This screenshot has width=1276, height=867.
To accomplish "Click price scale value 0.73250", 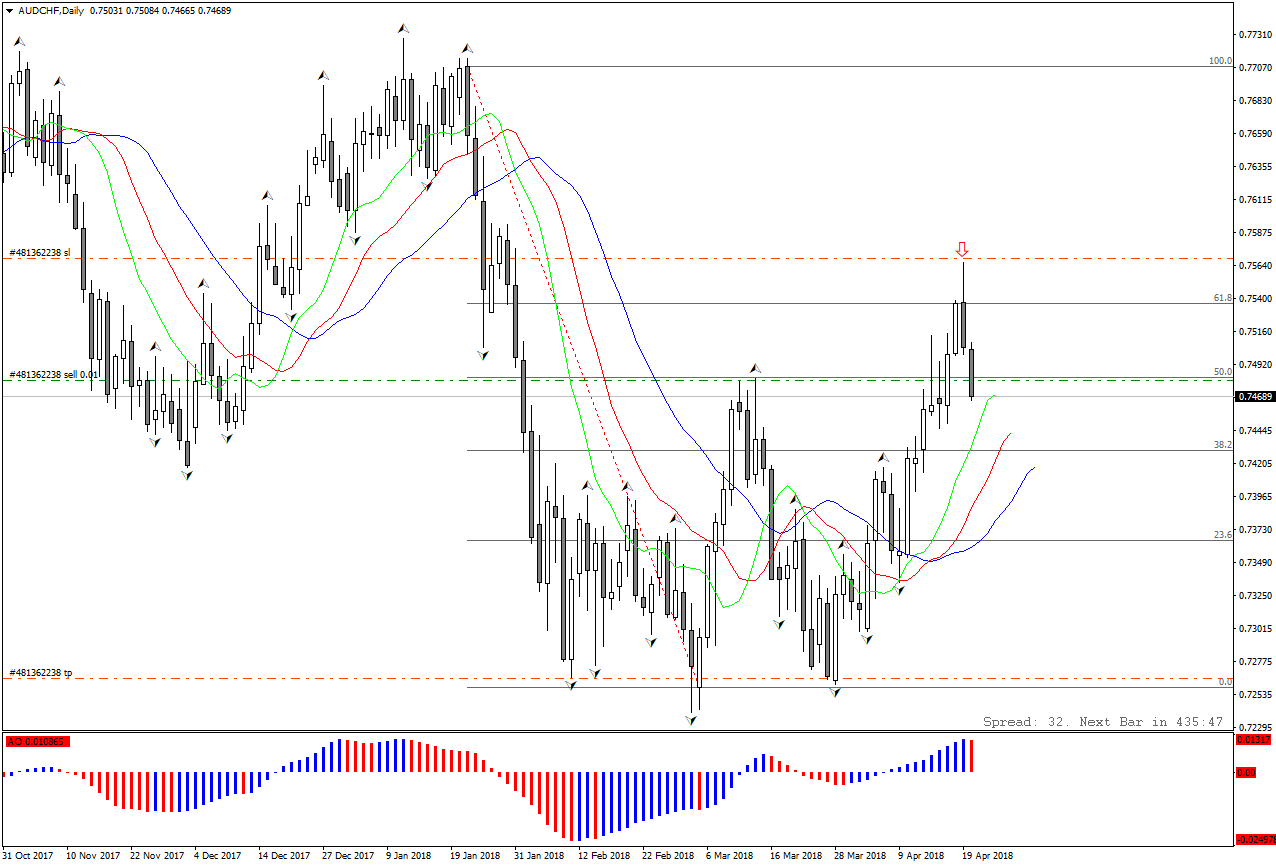I will [1256, 596].
